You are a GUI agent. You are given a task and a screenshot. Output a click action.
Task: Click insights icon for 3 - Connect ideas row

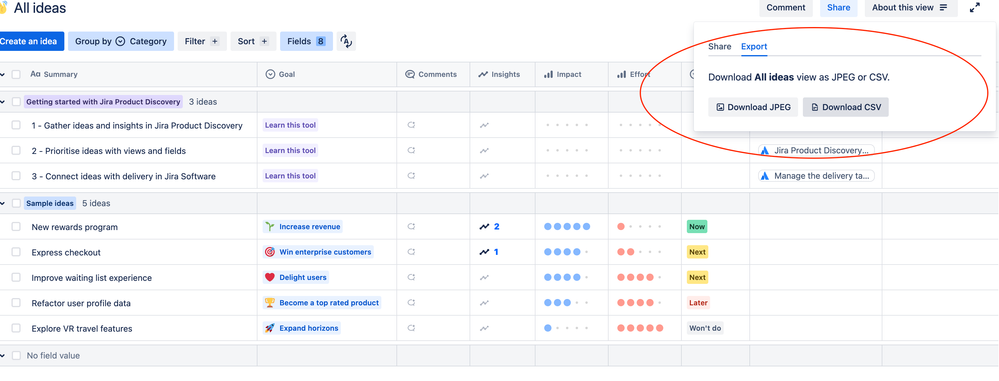484,176
